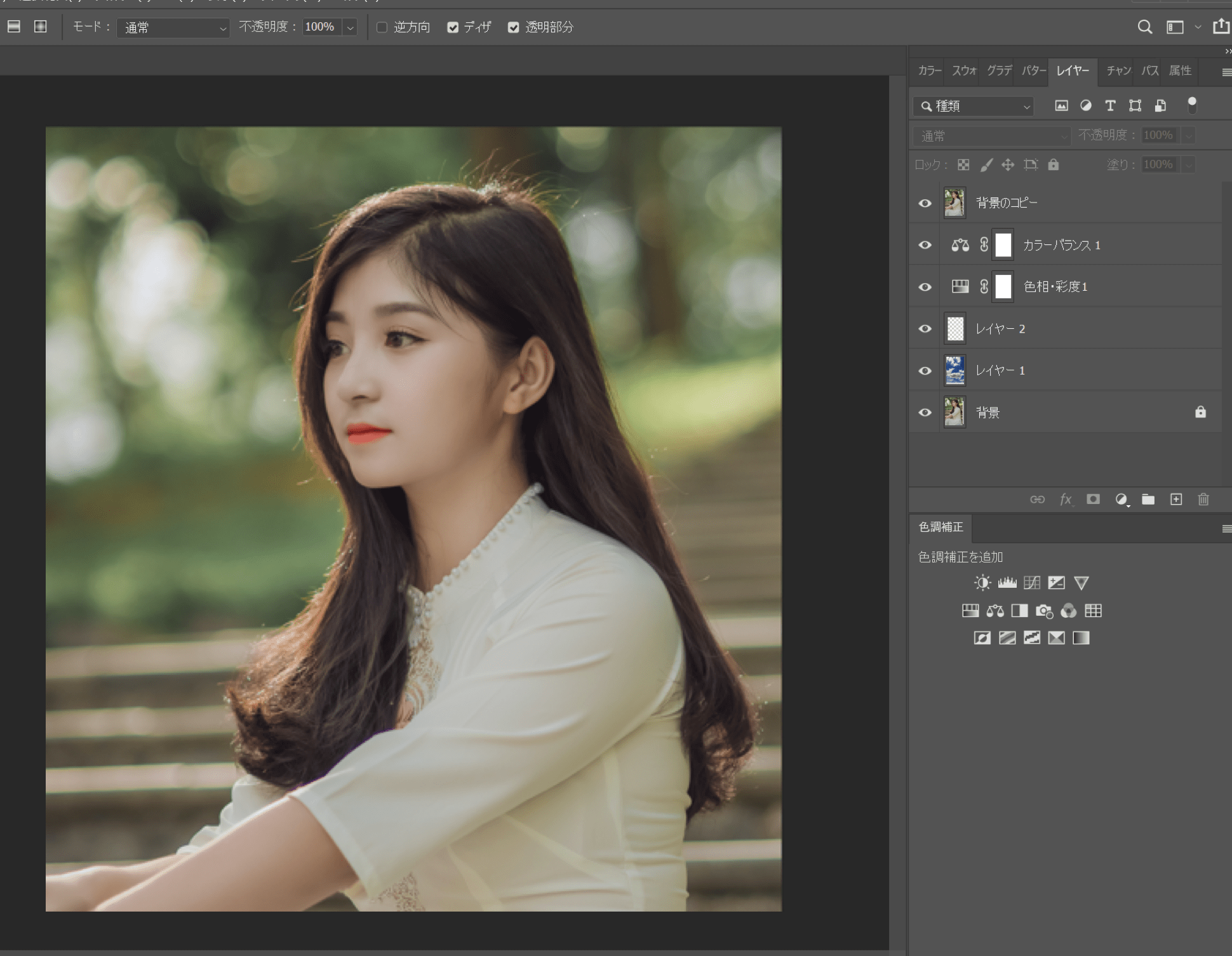Open the 種類 layer filter dropdown
This screenshot has height=956, width=1232.
tap(974, 106)
